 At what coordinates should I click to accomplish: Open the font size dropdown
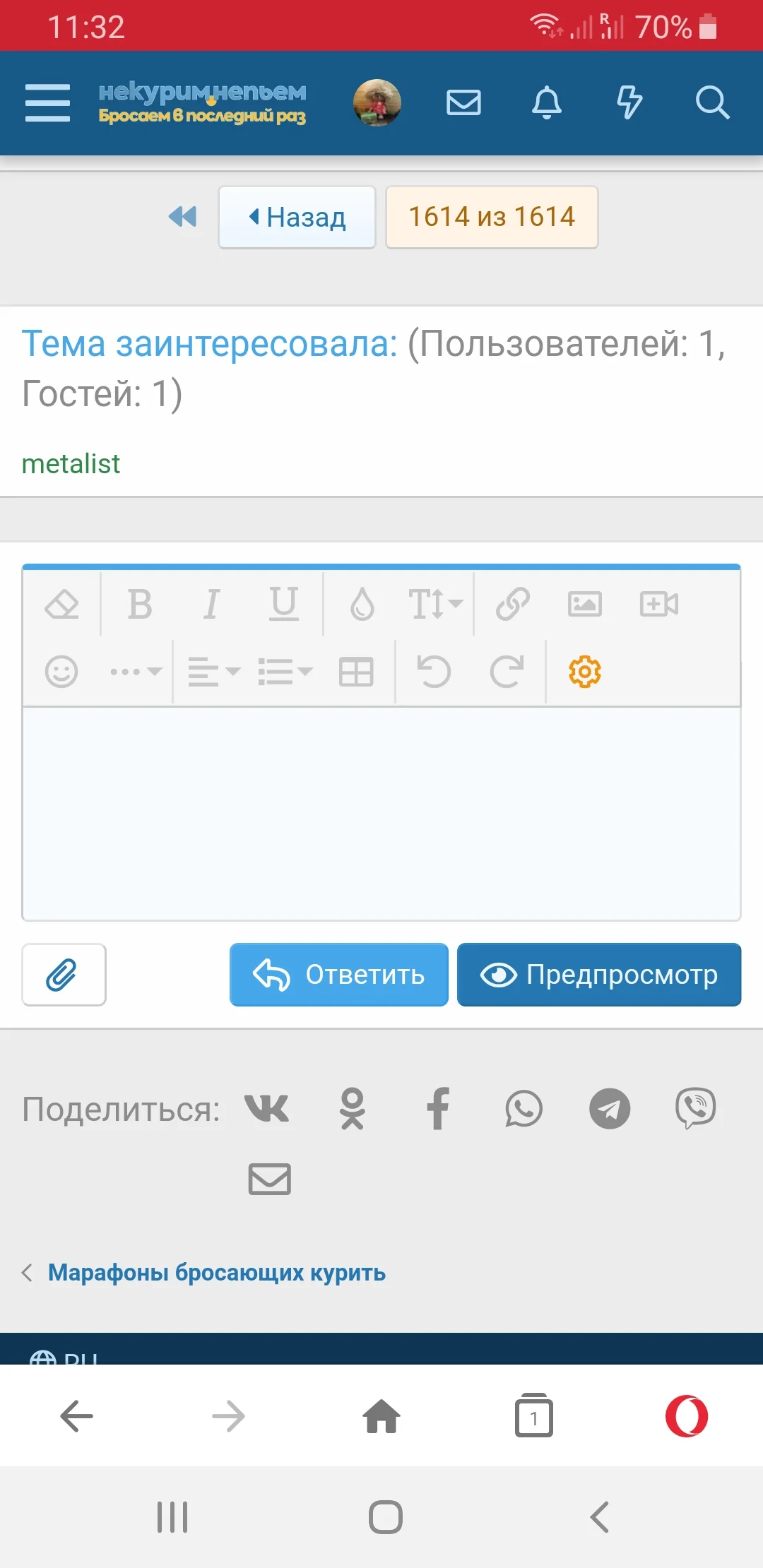click(434, 604)
